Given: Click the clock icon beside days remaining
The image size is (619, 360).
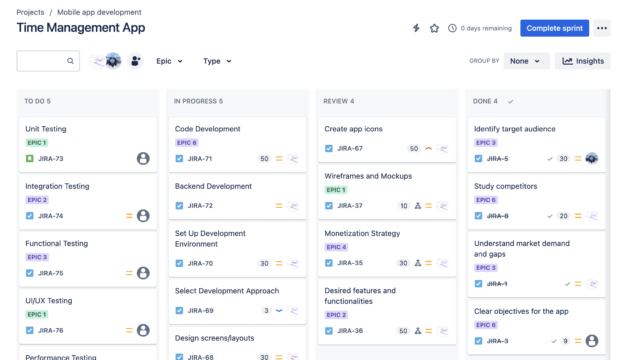Looking at the screenshot, I should [x=452, y=28].
